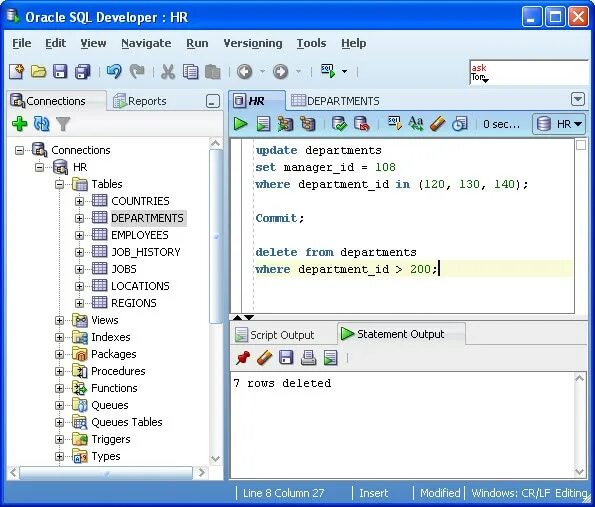This screenshot has width=595, height=507.
Task: Click the New file icon in main toolbar
Action: (x=17, y=71)
